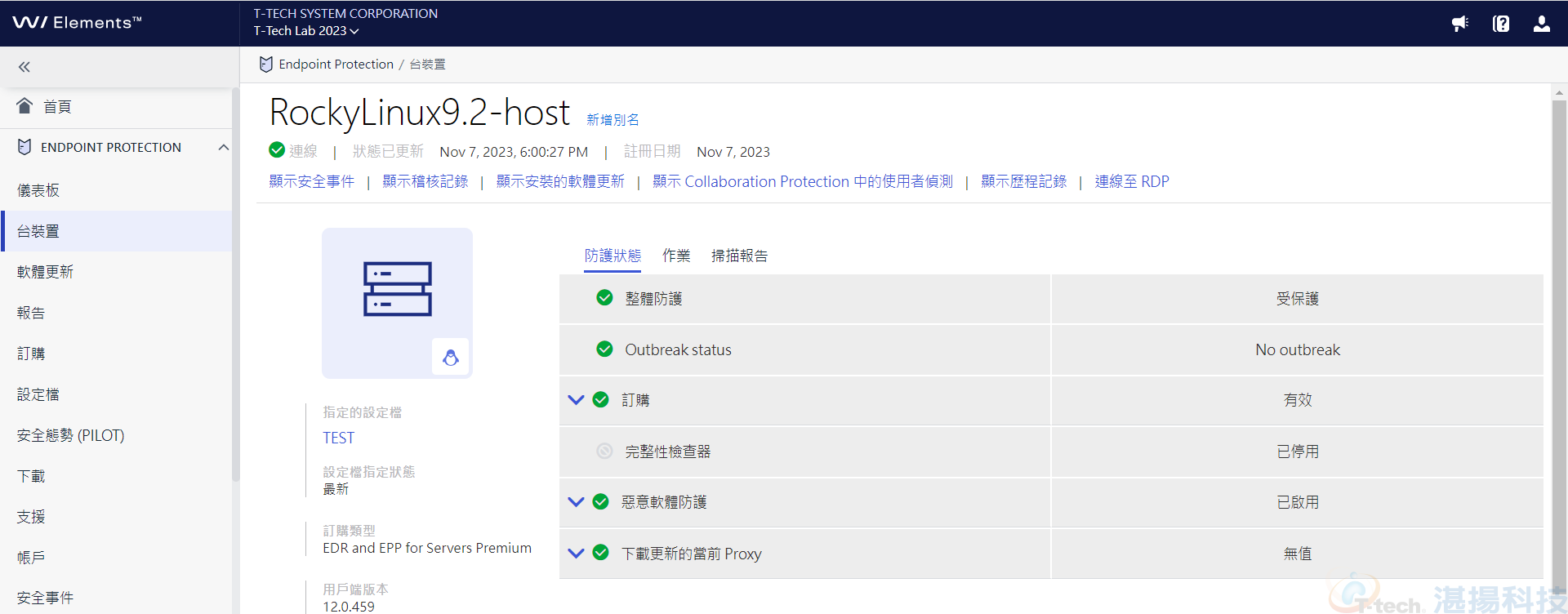This screenshot has width=1568, height=614.
Task: Click the Nov 7, 2023, 6:00:27 PM timestamp
Action: (x=514, y=152)
